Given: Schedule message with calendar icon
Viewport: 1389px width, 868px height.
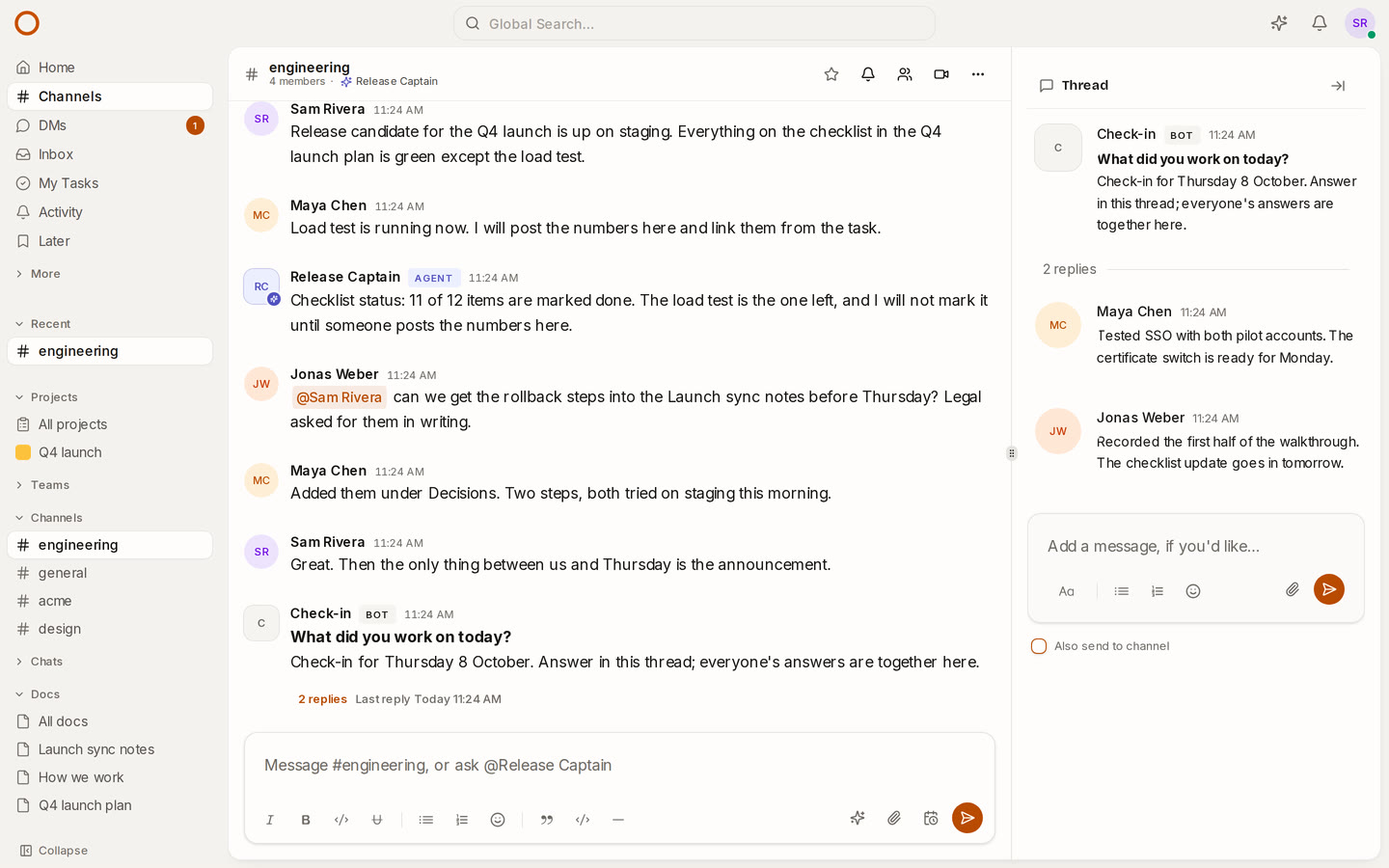Looking at the screenshot, I should 931,818.
